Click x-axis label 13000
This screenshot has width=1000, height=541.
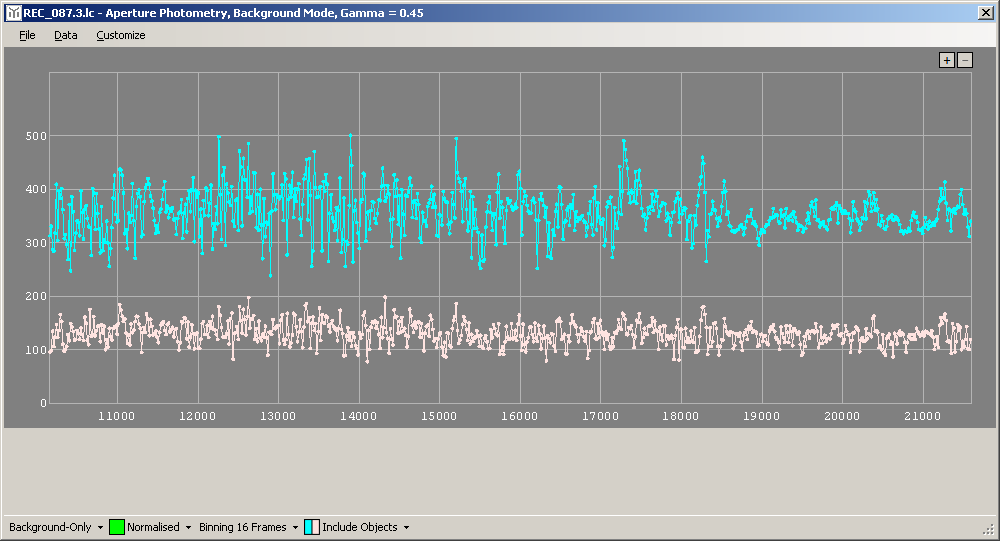(278, 416)
